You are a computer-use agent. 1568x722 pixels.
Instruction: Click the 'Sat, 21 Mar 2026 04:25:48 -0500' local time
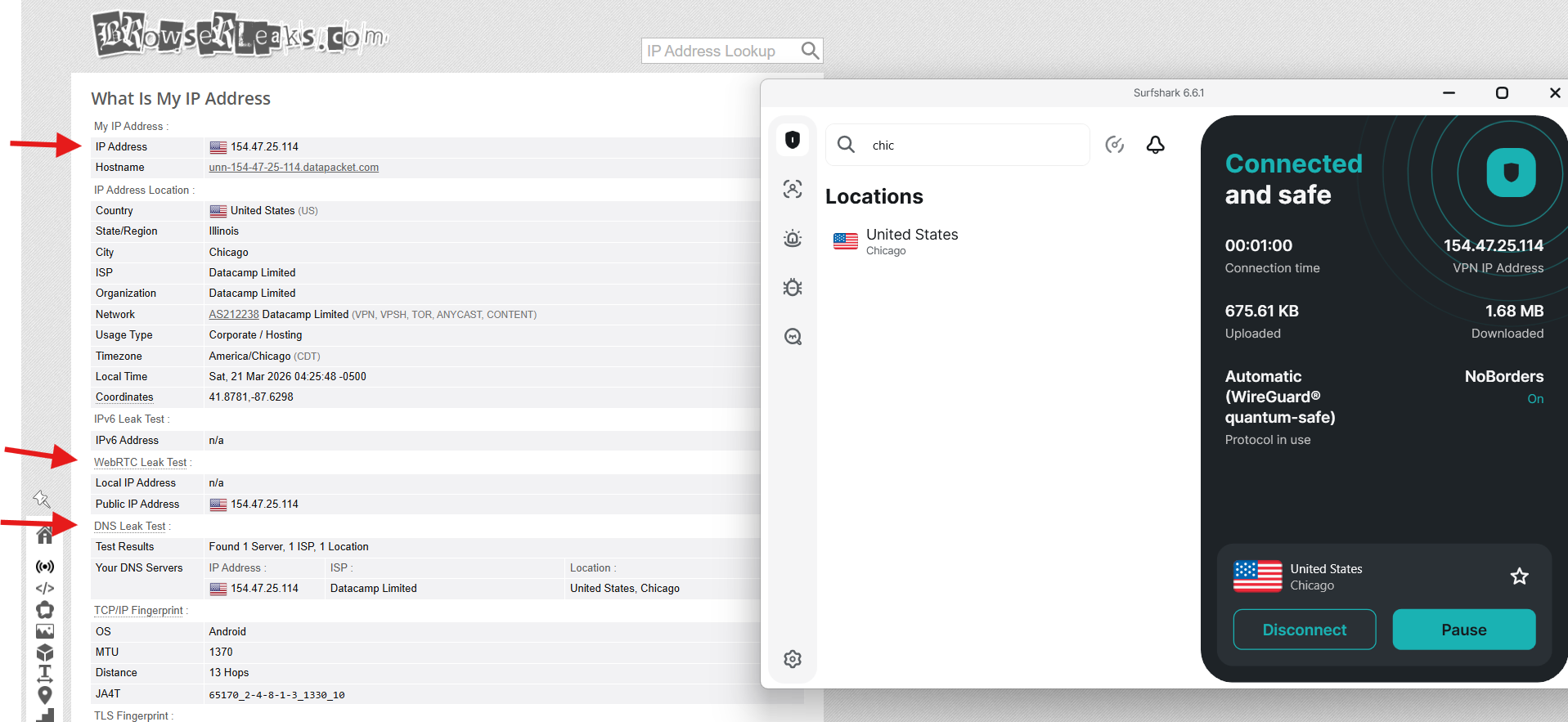(287, 377)
